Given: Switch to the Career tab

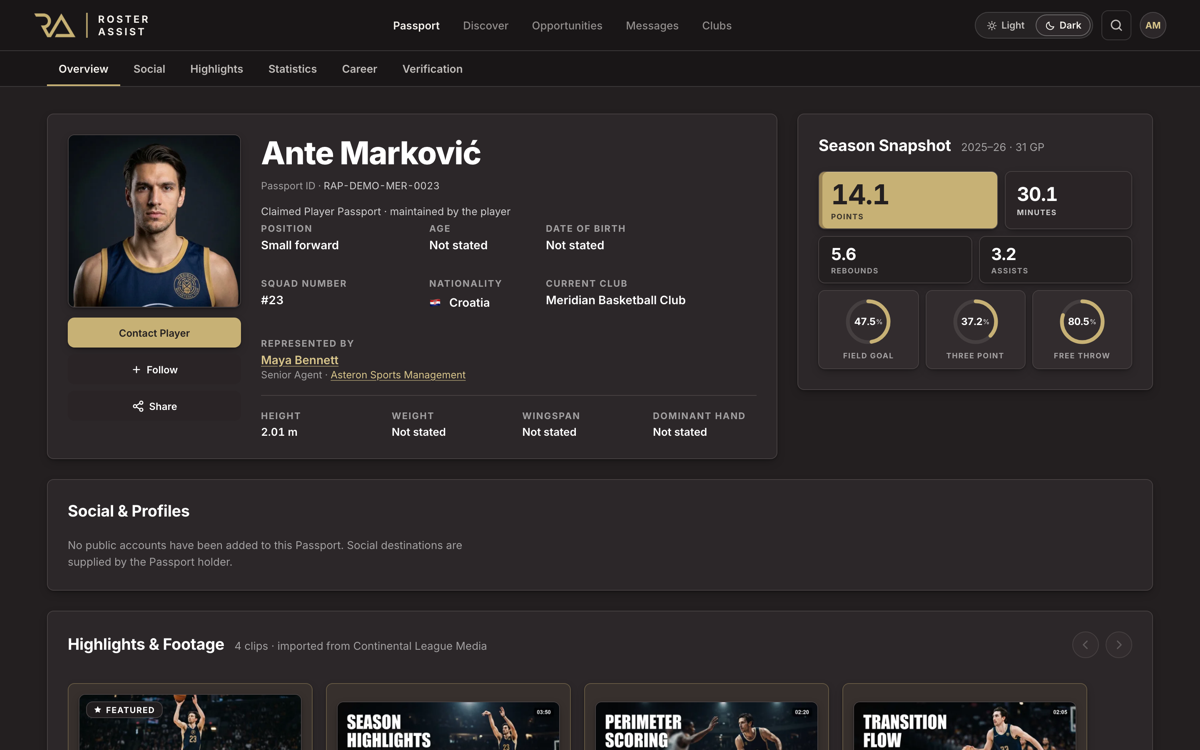Looking at the screenshot, I should coord(359,69).
